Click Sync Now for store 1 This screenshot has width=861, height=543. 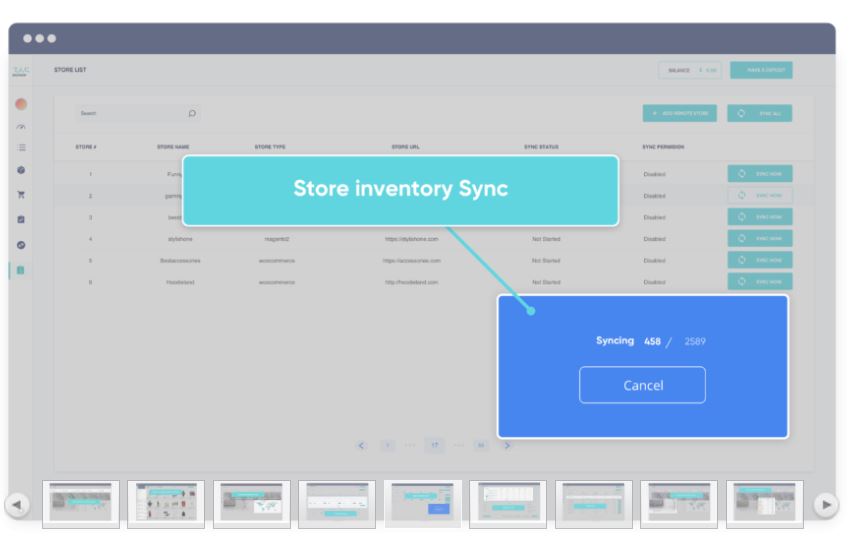click(x=760, y=174)
